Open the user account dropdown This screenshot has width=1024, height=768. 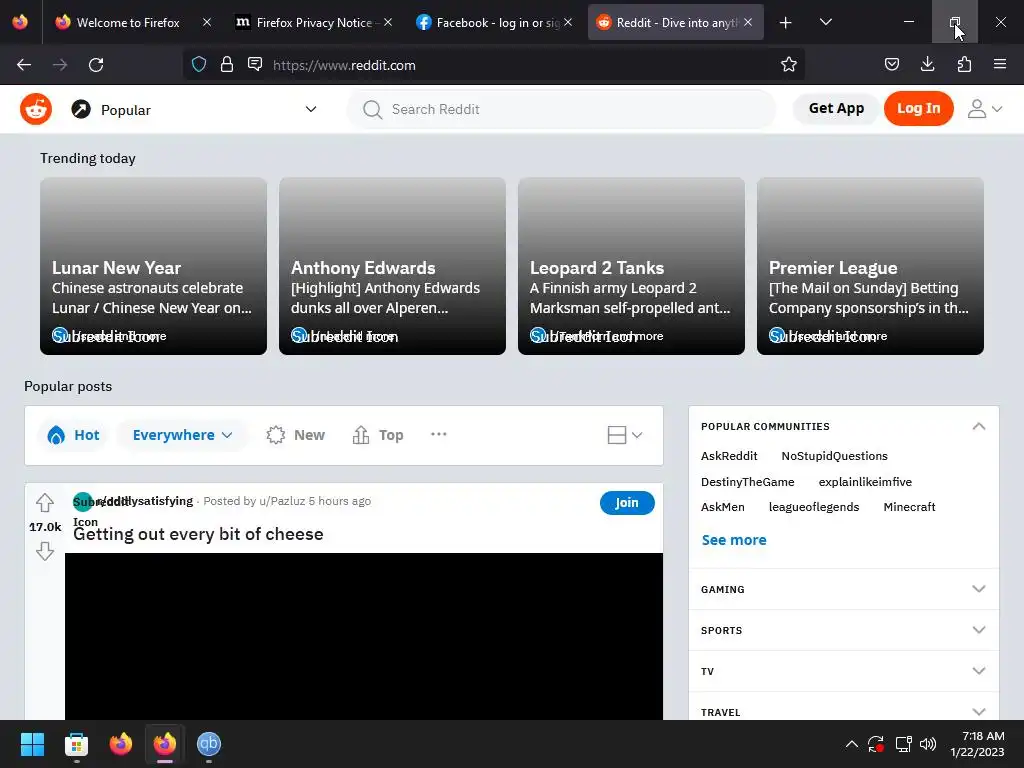tap(985, 108)
